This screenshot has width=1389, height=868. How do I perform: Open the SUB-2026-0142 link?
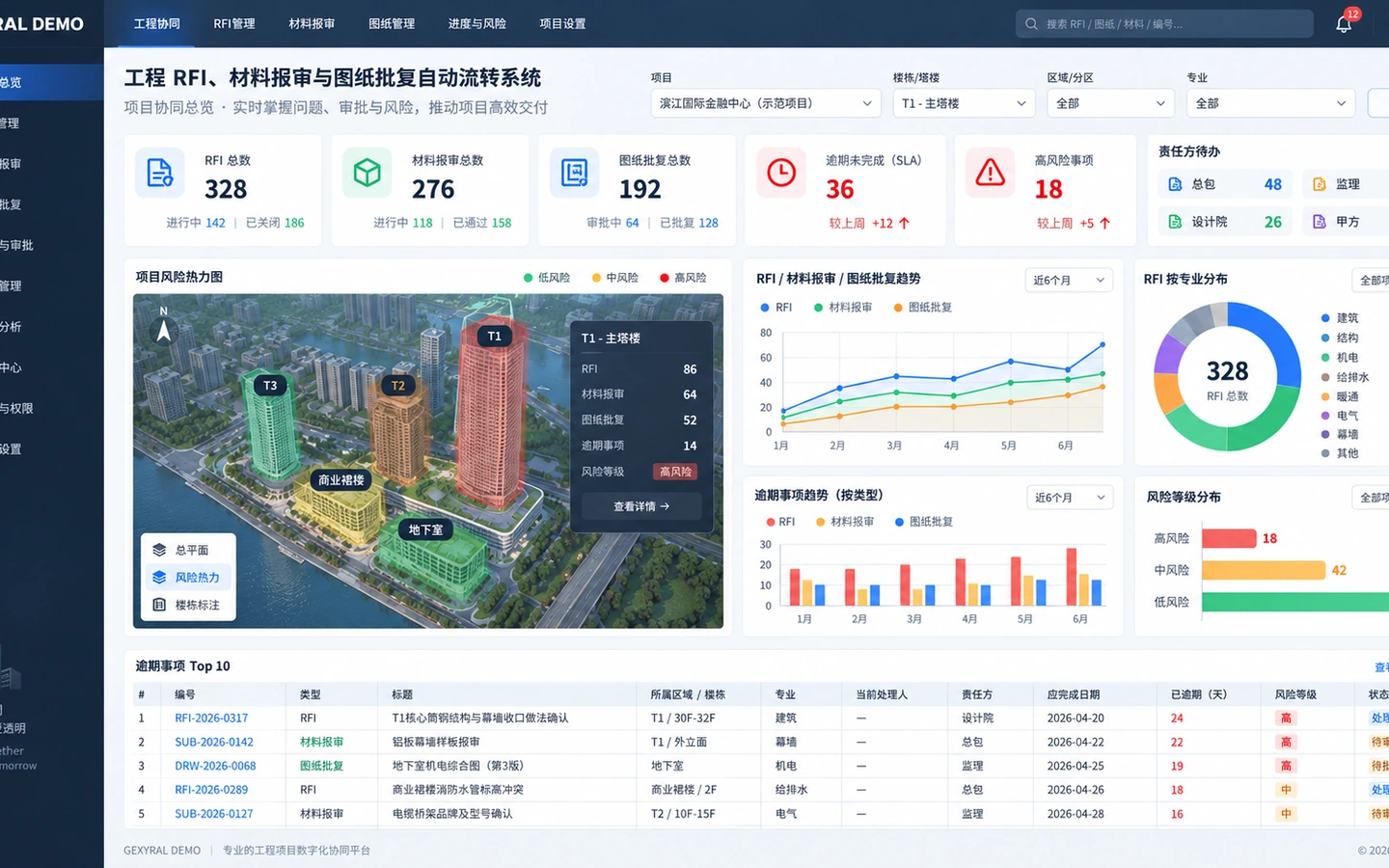[214, 743]
